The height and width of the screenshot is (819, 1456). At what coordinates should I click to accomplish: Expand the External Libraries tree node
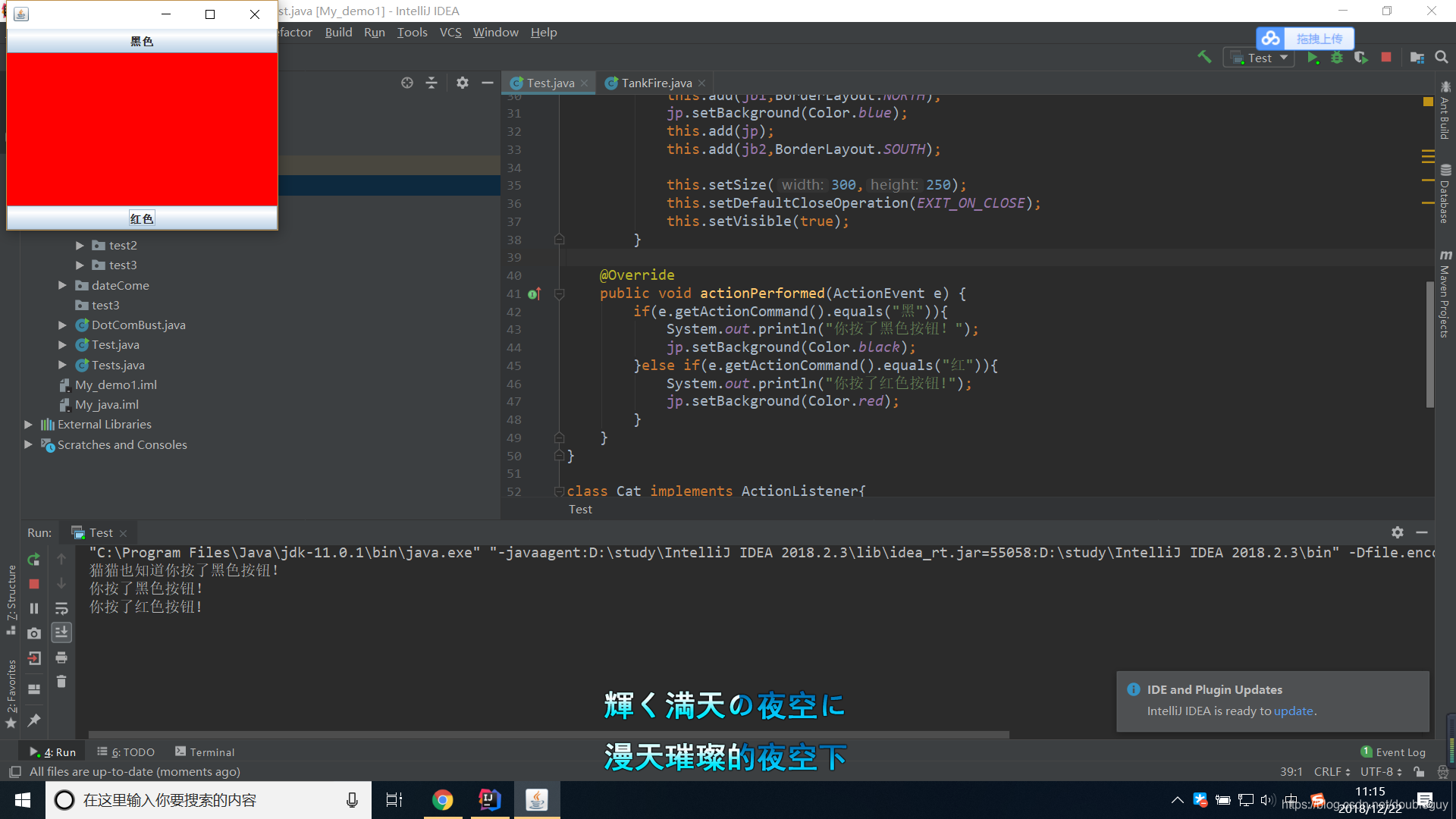28,425
